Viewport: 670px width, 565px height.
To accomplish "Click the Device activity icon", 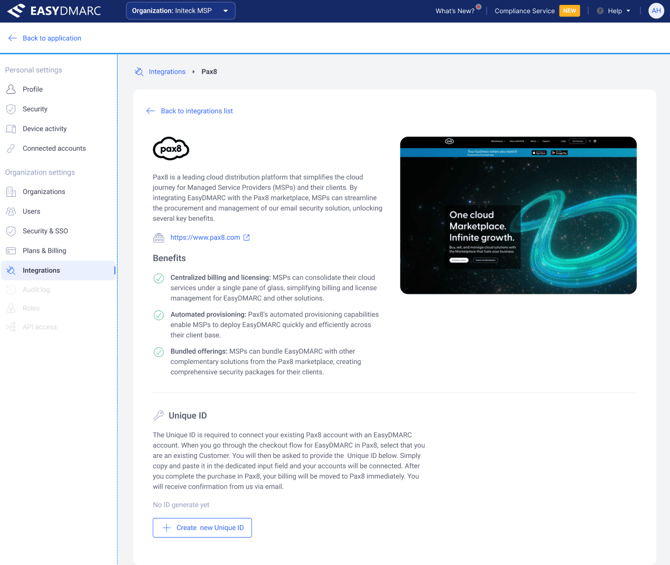I will [11, 129].
